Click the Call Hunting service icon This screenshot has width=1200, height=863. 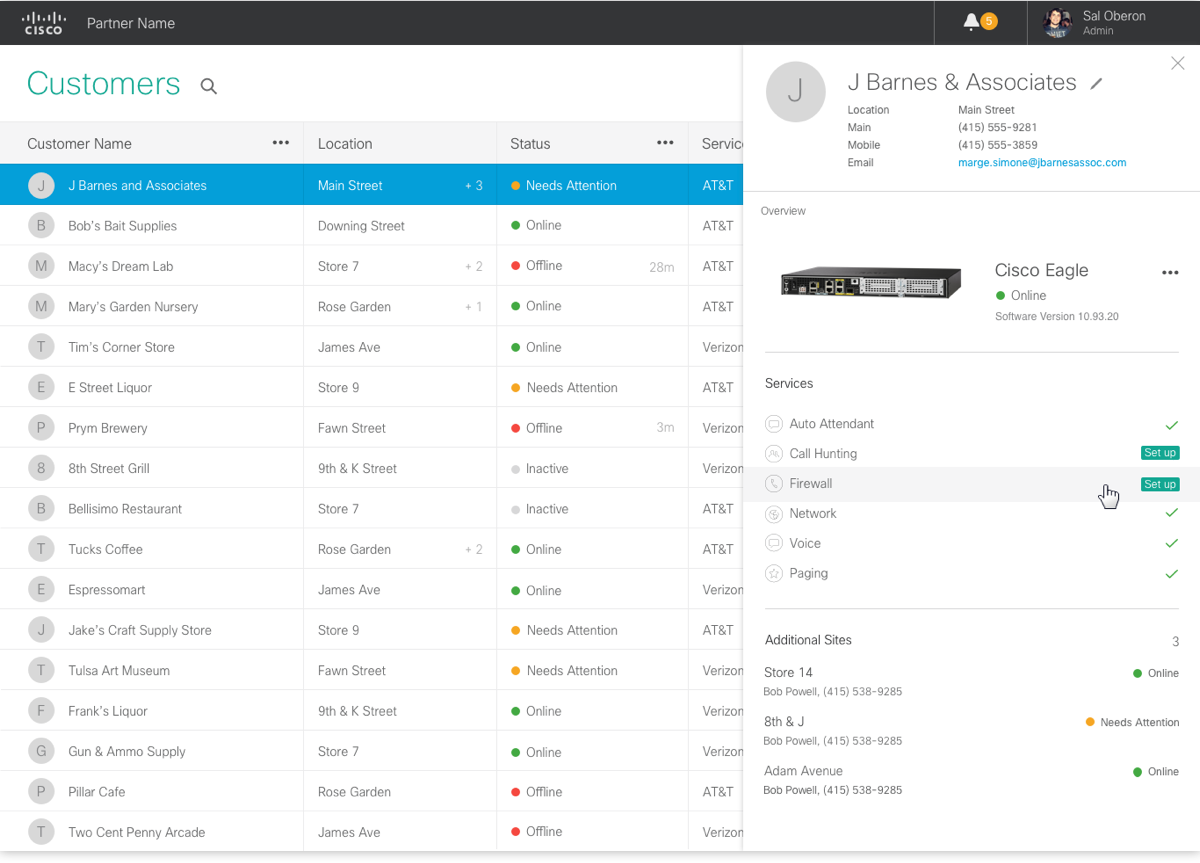pos(773,454)
